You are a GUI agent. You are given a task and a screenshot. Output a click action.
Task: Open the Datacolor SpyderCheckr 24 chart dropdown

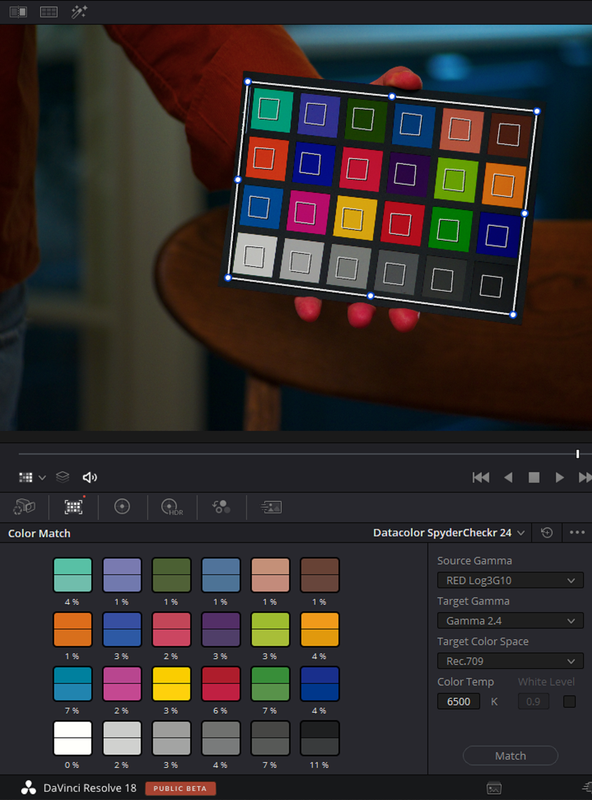pos(449,533)
